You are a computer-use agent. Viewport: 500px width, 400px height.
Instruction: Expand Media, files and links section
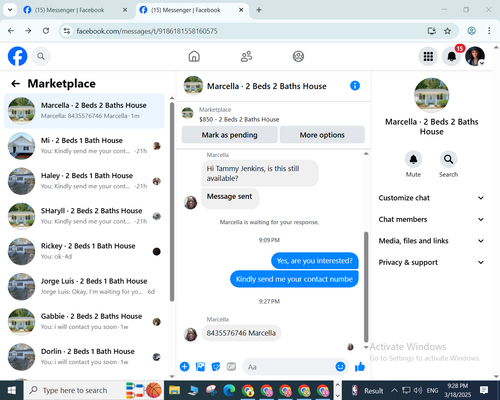coord(431,241)
